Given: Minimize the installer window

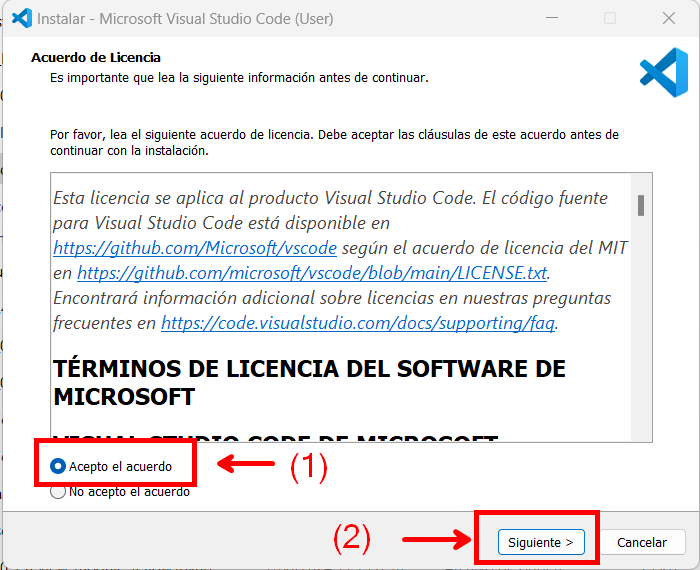Looking at the screenshot, I should pyautogui.click(x=552, y=18).
